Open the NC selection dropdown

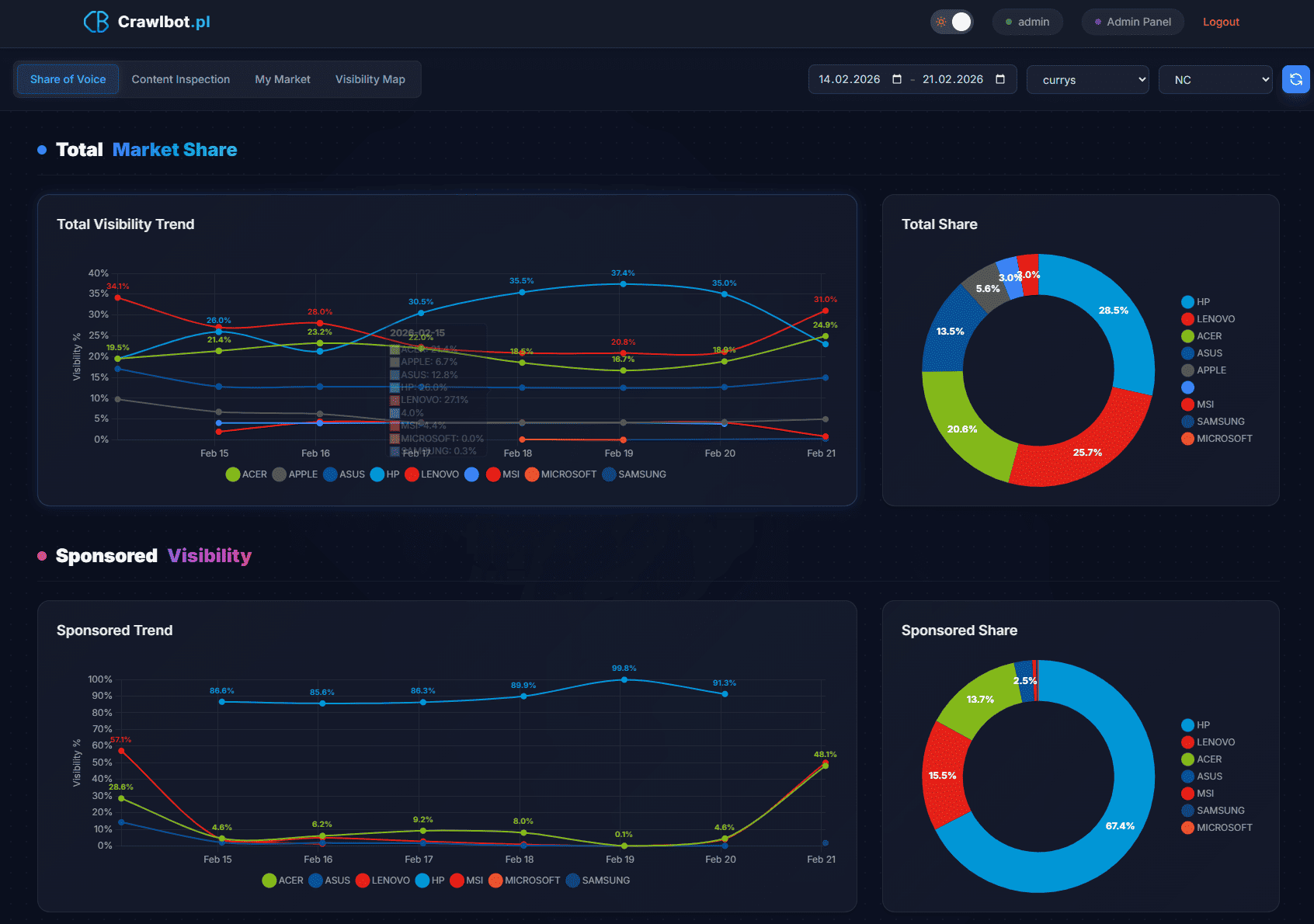tap(1215, 79)
